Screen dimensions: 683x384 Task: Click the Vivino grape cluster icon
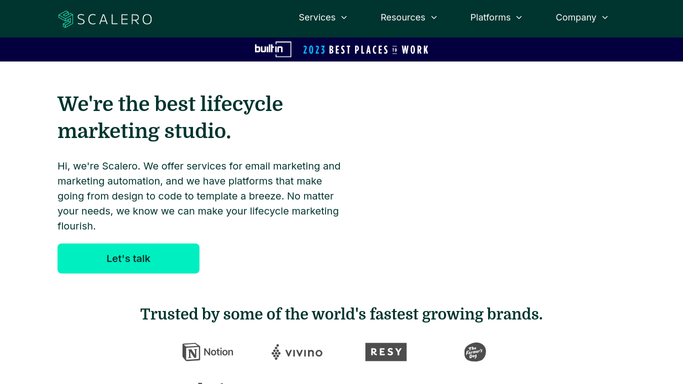coord(276,352)
